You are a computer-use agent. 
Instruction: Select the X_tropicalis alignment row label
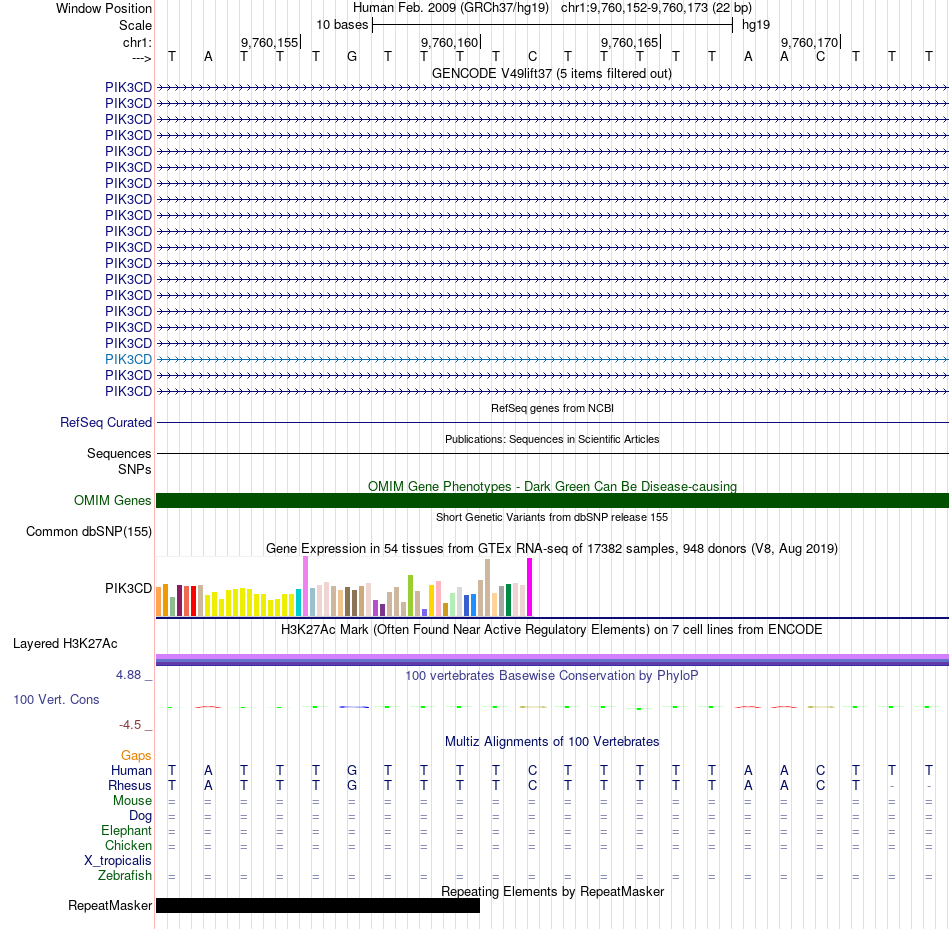pyautogui.click(x=118, y=861)
